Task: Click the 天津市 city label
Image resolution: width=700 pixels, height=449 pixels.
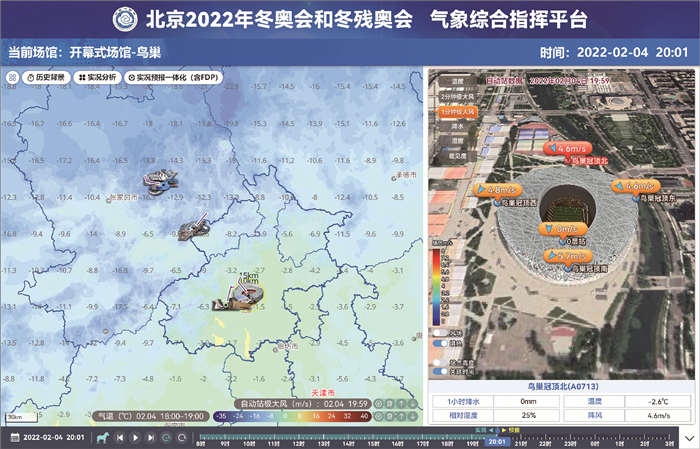Action: pyautogui.click(x=323, y=393)
